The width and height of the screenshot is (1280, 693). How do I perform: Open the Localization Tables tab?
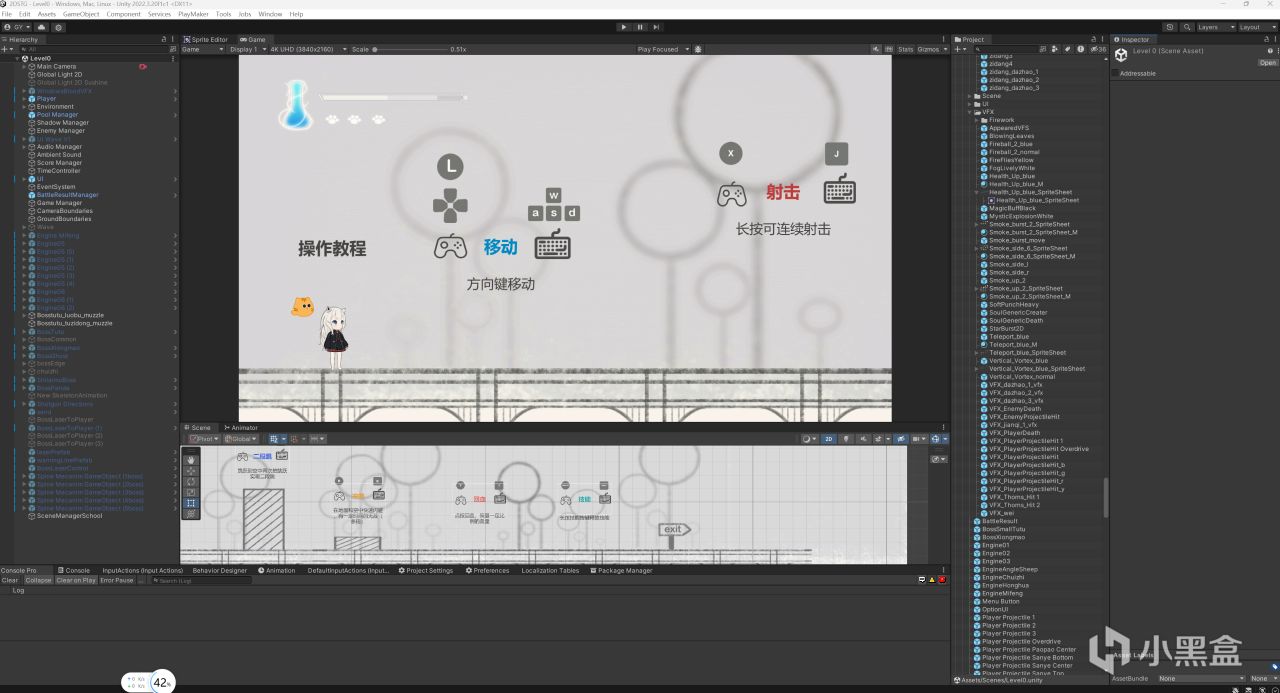(x=550, y=570)
